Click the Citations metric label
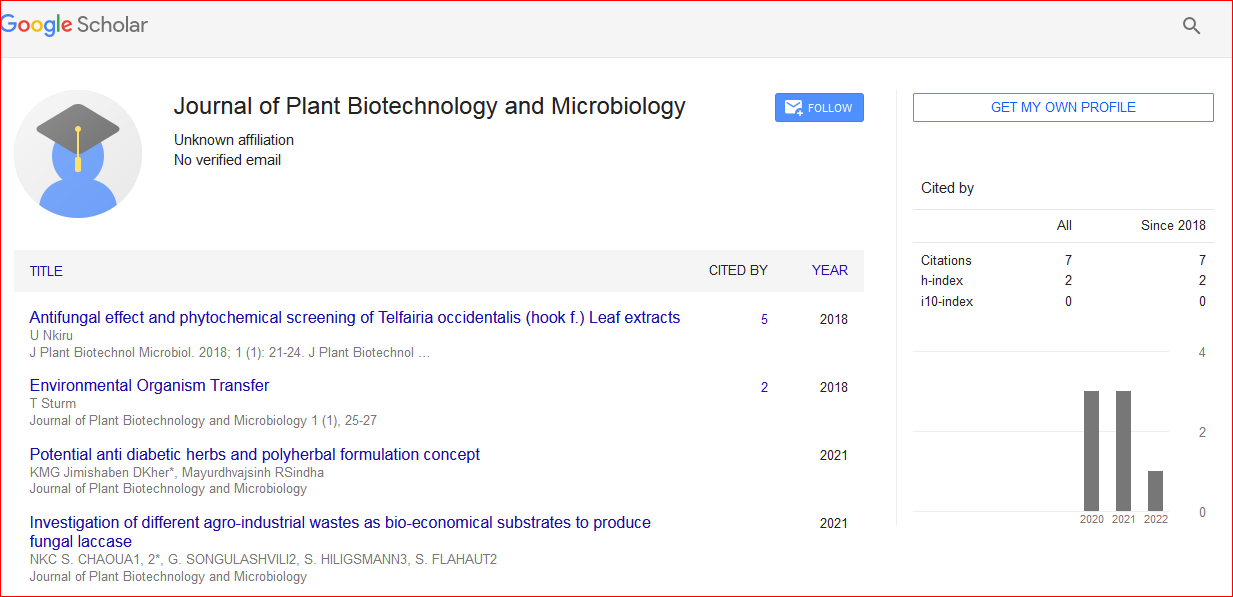Viewport: 1233px width, 597px height. (946, 260)
